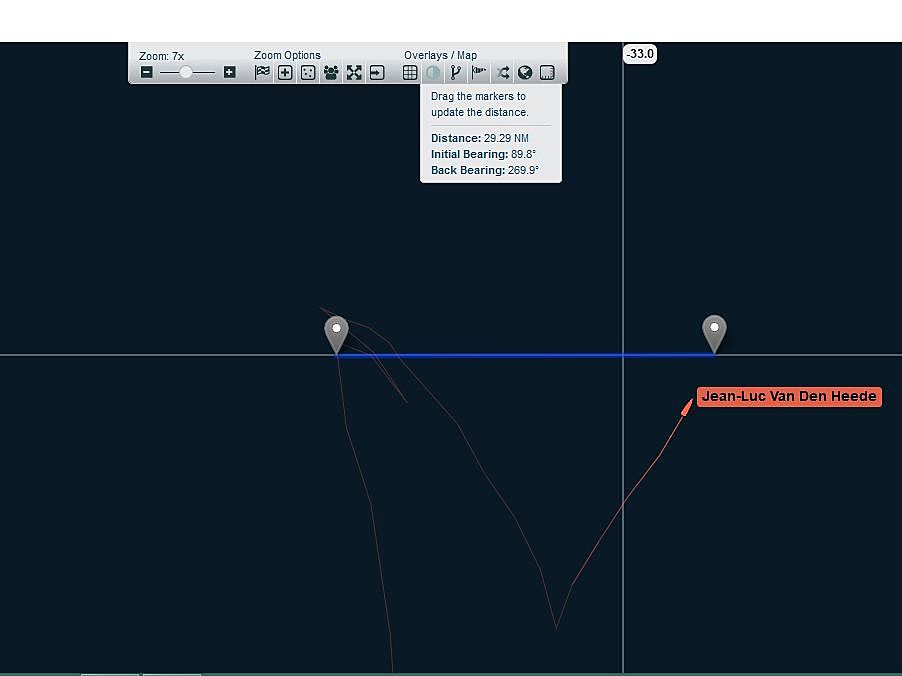Click the boxed plus zoom option icon
The image size is (902, 676).
(285, 72)
